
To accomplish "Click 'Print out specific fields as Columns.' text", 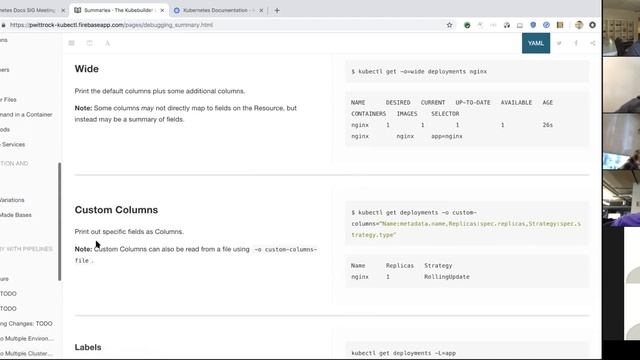I will coord(129,231).
